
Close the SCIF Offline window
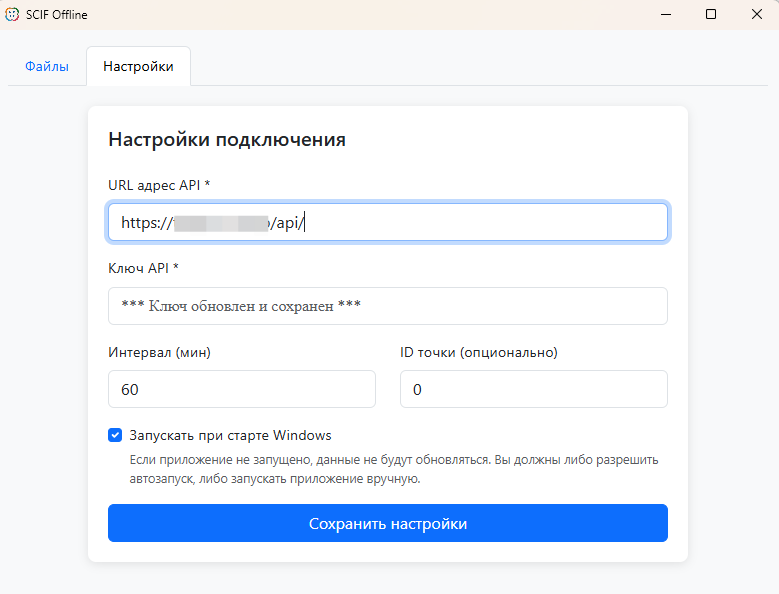(x=756, y=14)
